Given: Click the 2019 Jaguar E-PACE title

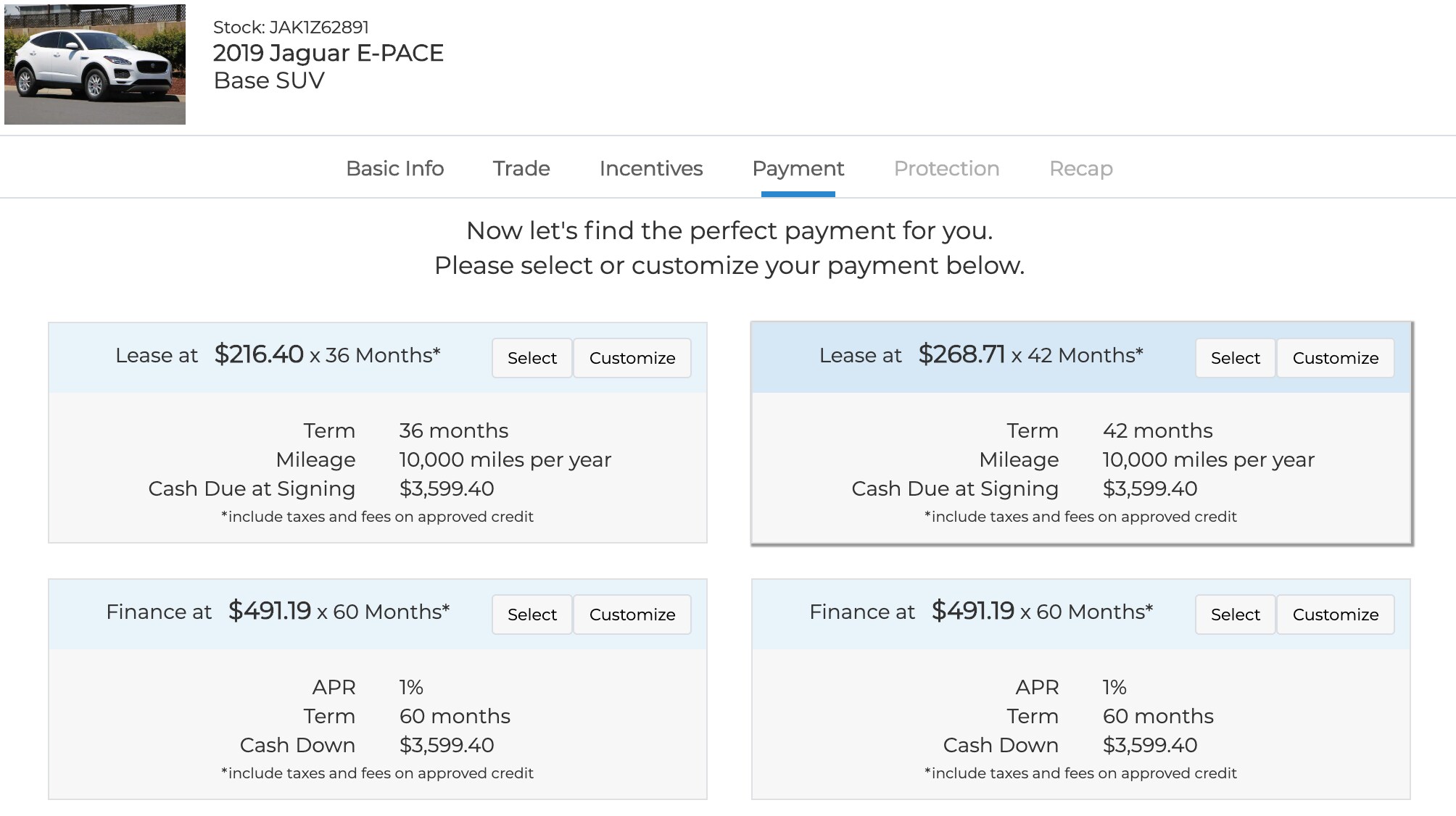Looking at the screenshot, I should click(328, 53).
